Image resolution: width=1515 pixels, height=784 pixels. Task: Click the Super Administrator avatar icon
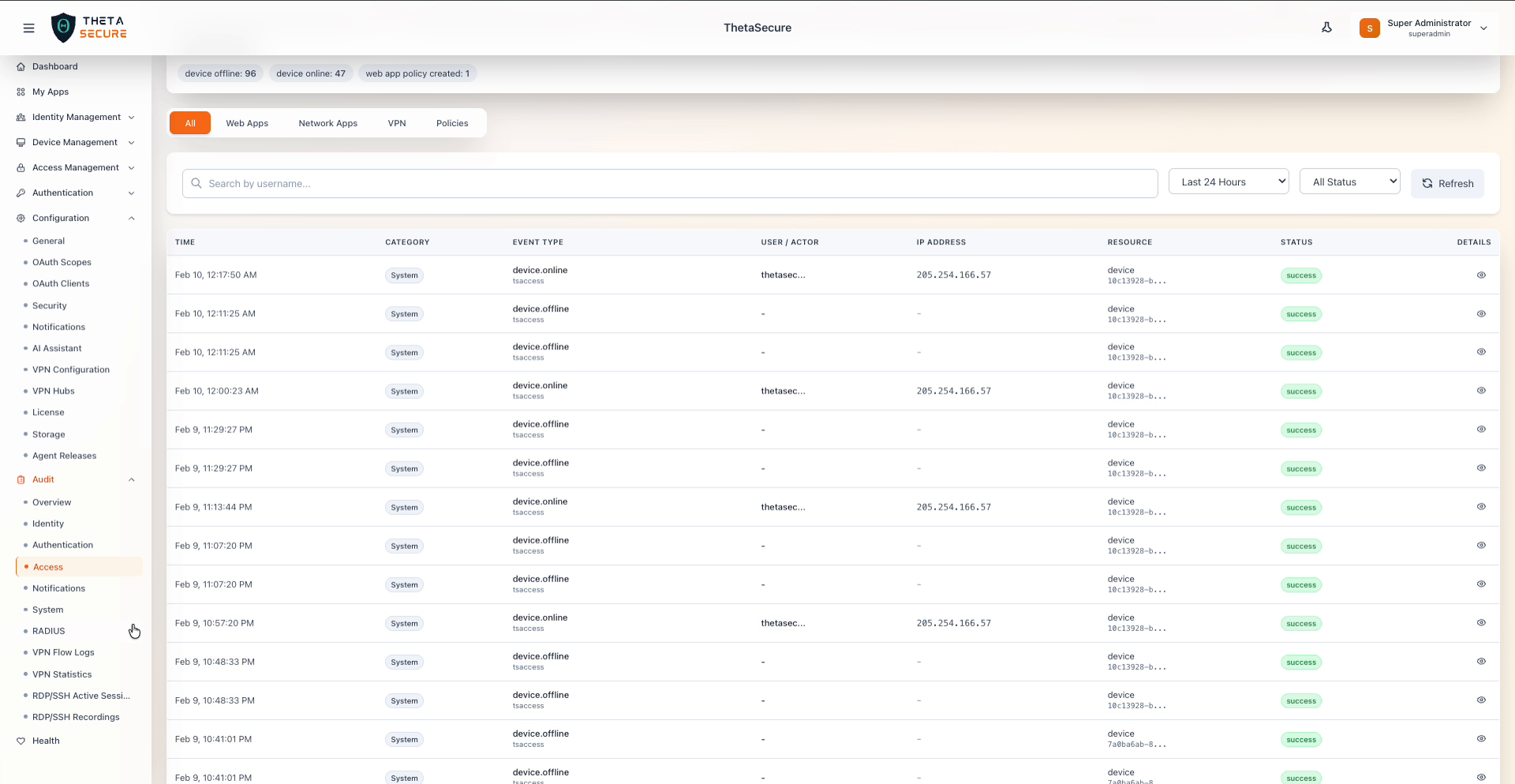pos(1370,28)
